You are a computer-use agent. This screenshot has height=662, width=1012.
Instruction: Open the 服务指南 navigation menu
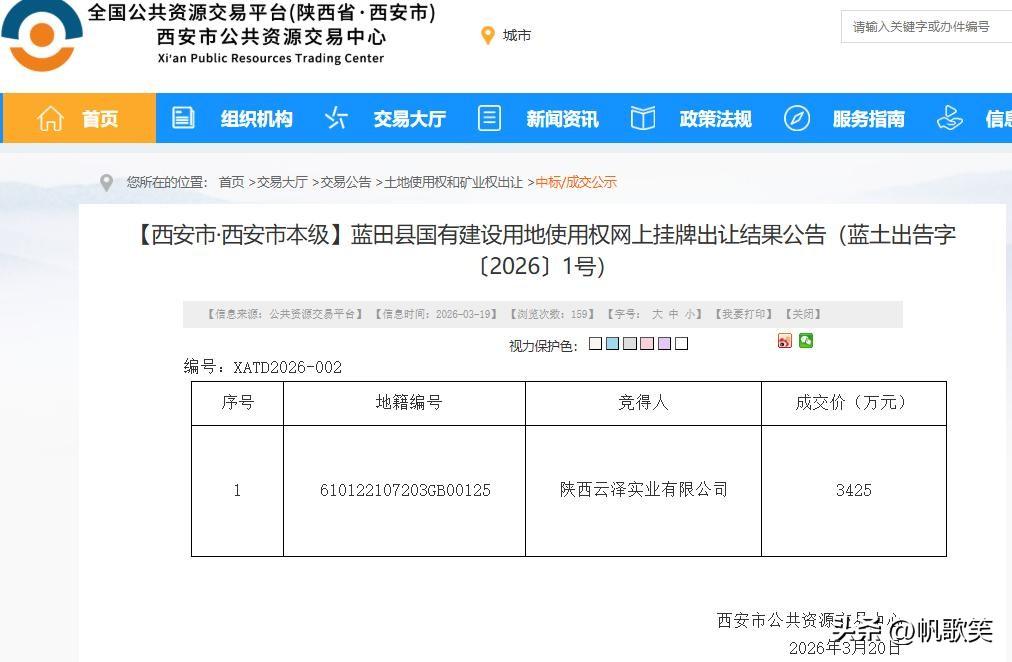[869, 119]
